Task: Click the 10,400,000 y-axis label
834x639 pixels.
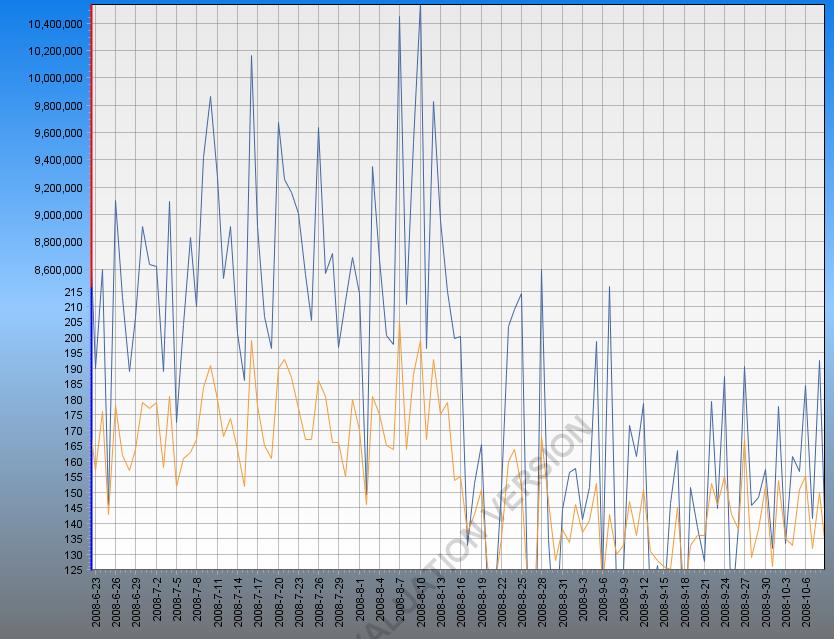Action: click(55, 24)
